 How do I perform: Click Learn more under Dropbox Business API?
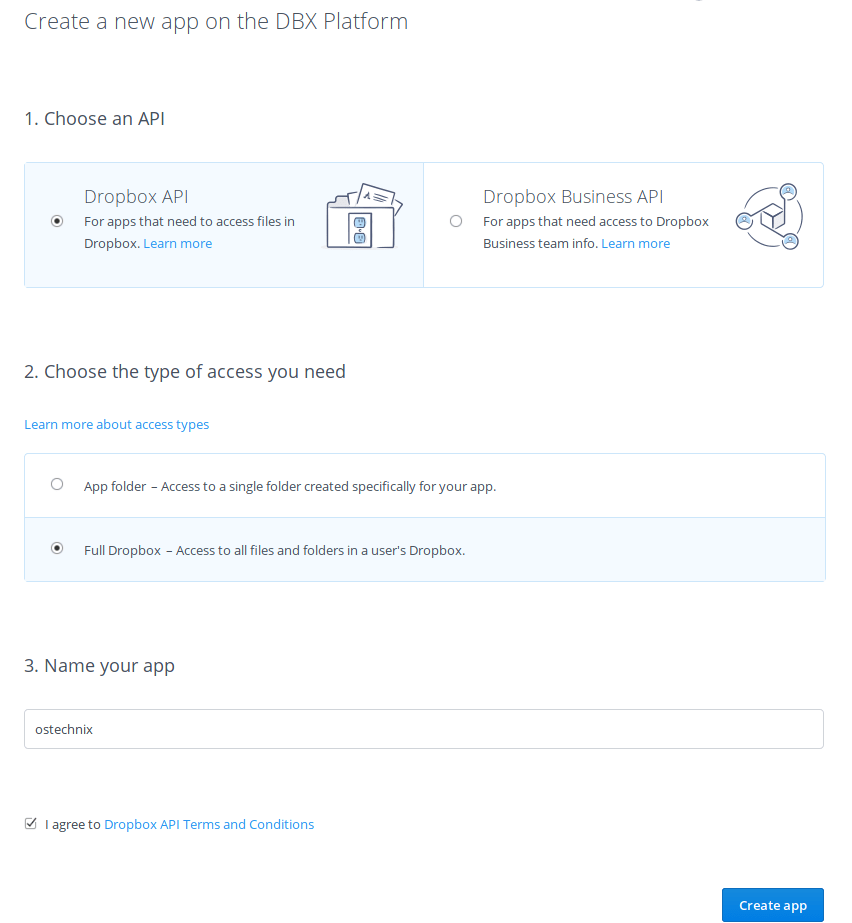coord(635,244)
